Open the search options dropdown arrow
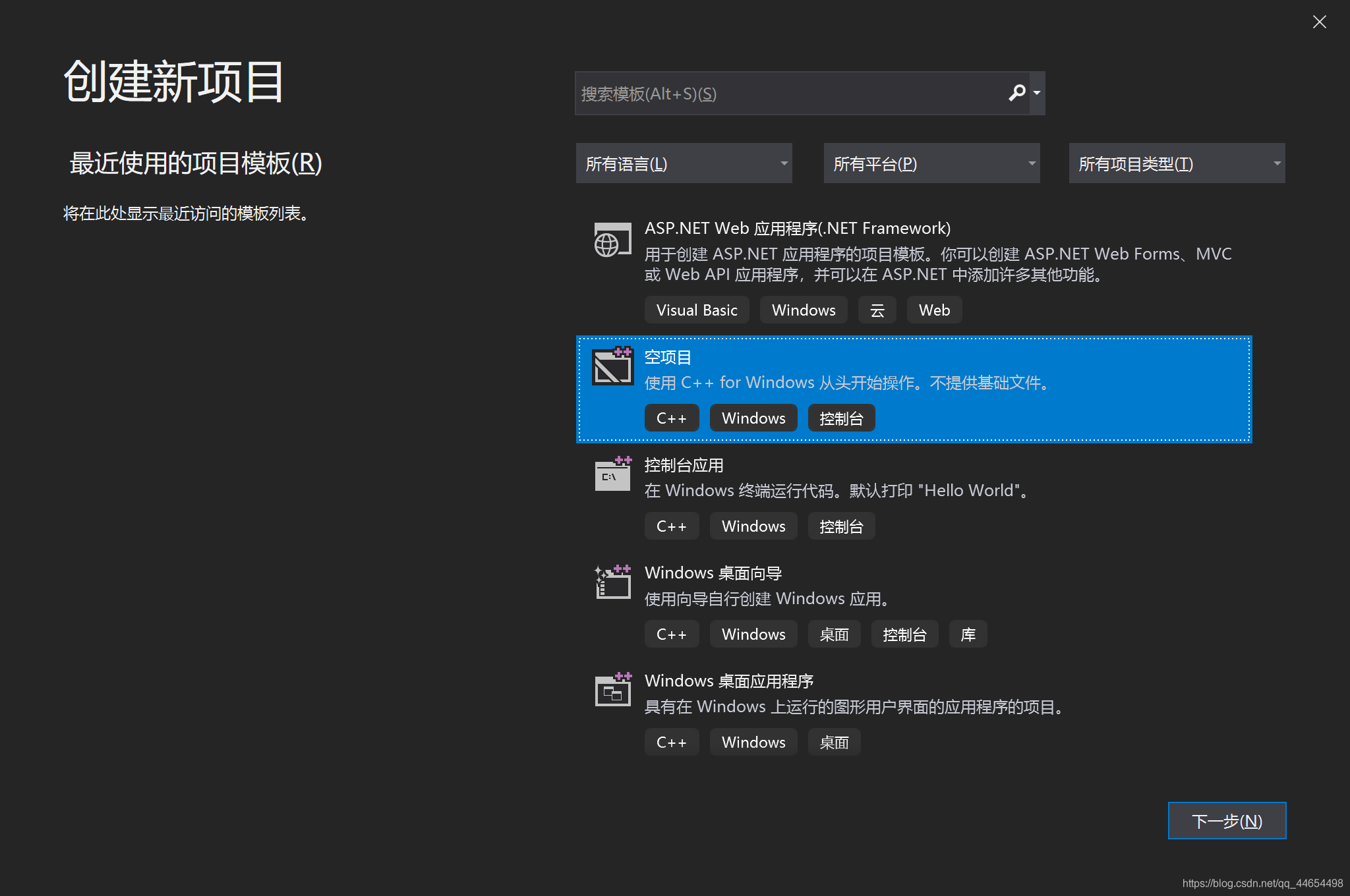The width and height of the screenshot is (1350, 896). [x=1038, y=93]
